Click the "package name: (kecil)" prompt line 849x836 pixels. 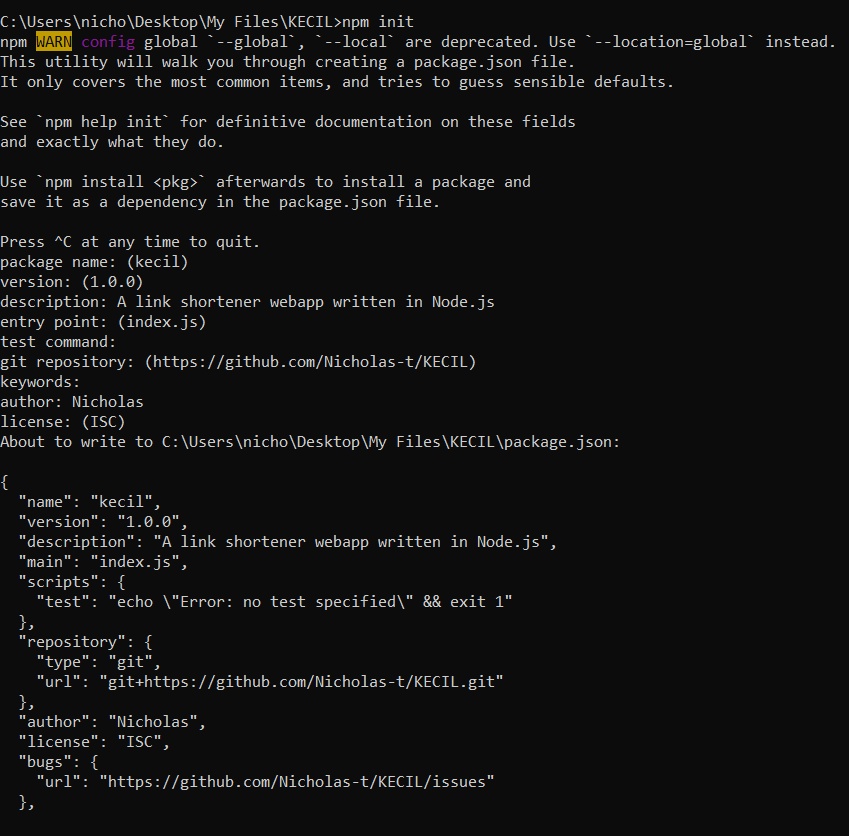(94, 262)
